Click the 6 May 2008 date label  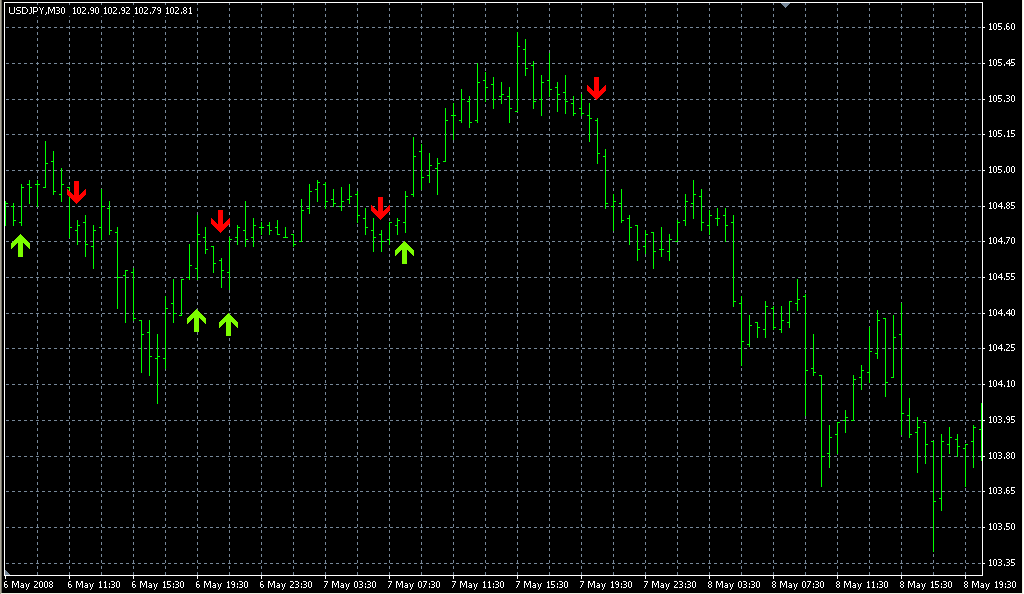[31, 584]
